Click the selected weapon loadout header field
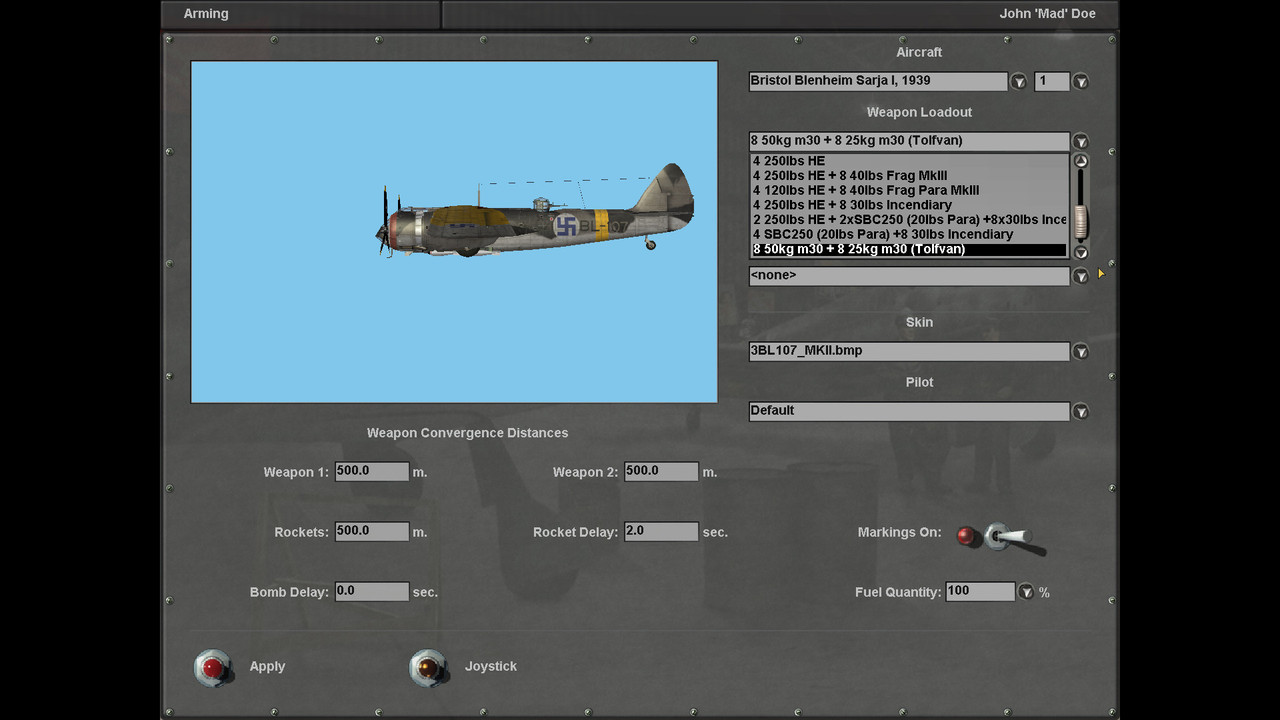The image size is (1280, 720). pyautogui.click(x=909, y=141)
